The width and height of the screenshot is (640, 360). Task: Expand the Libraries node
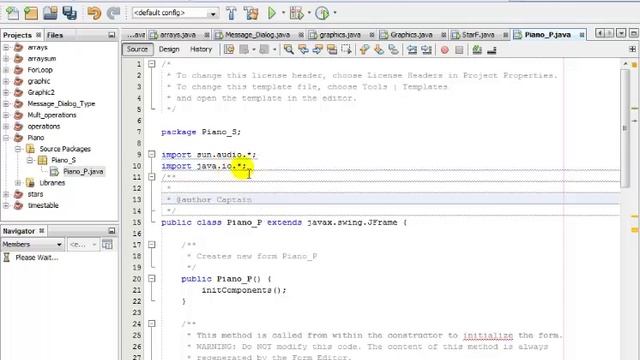pyautogui.click(x=18, y=183)
